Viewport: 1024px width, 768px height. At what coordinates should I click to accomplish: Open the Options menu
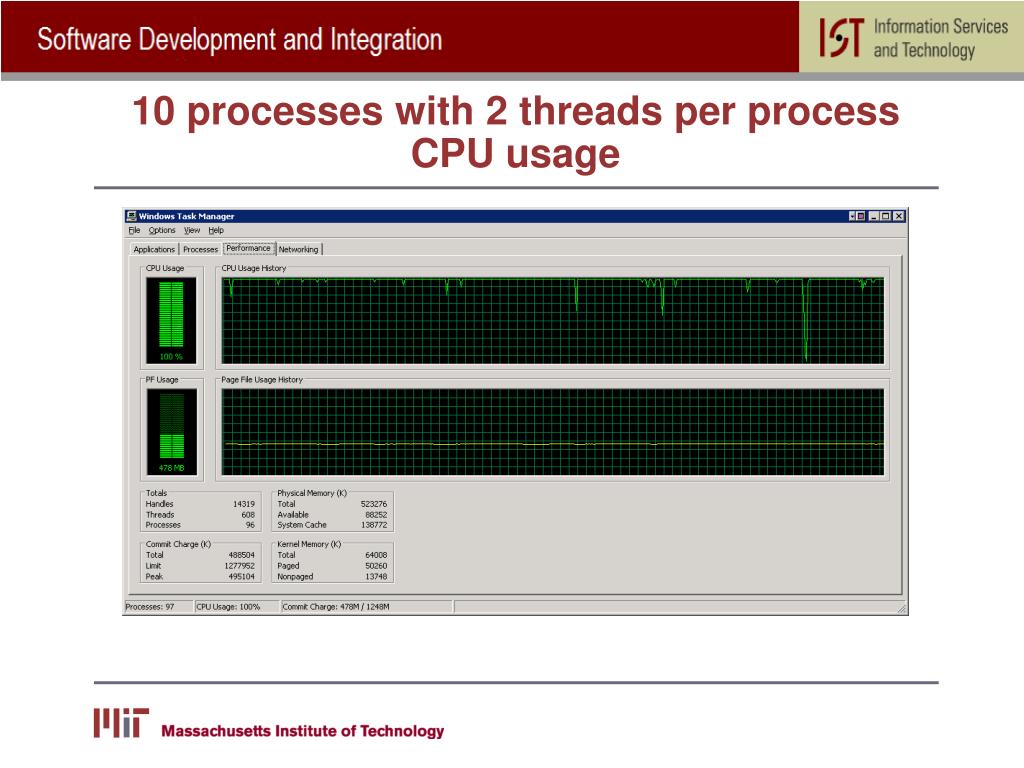(x=161, y=231)
